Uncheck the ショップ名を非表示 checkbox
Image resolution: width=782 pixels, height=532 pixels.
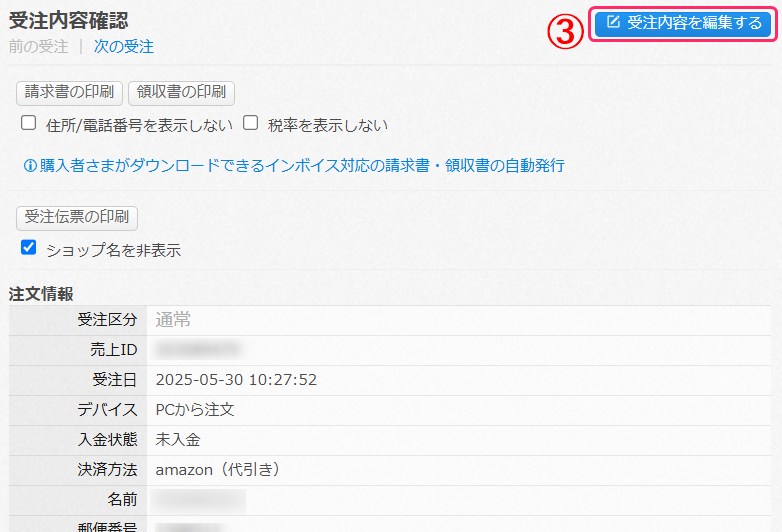(x=29, y=248)
